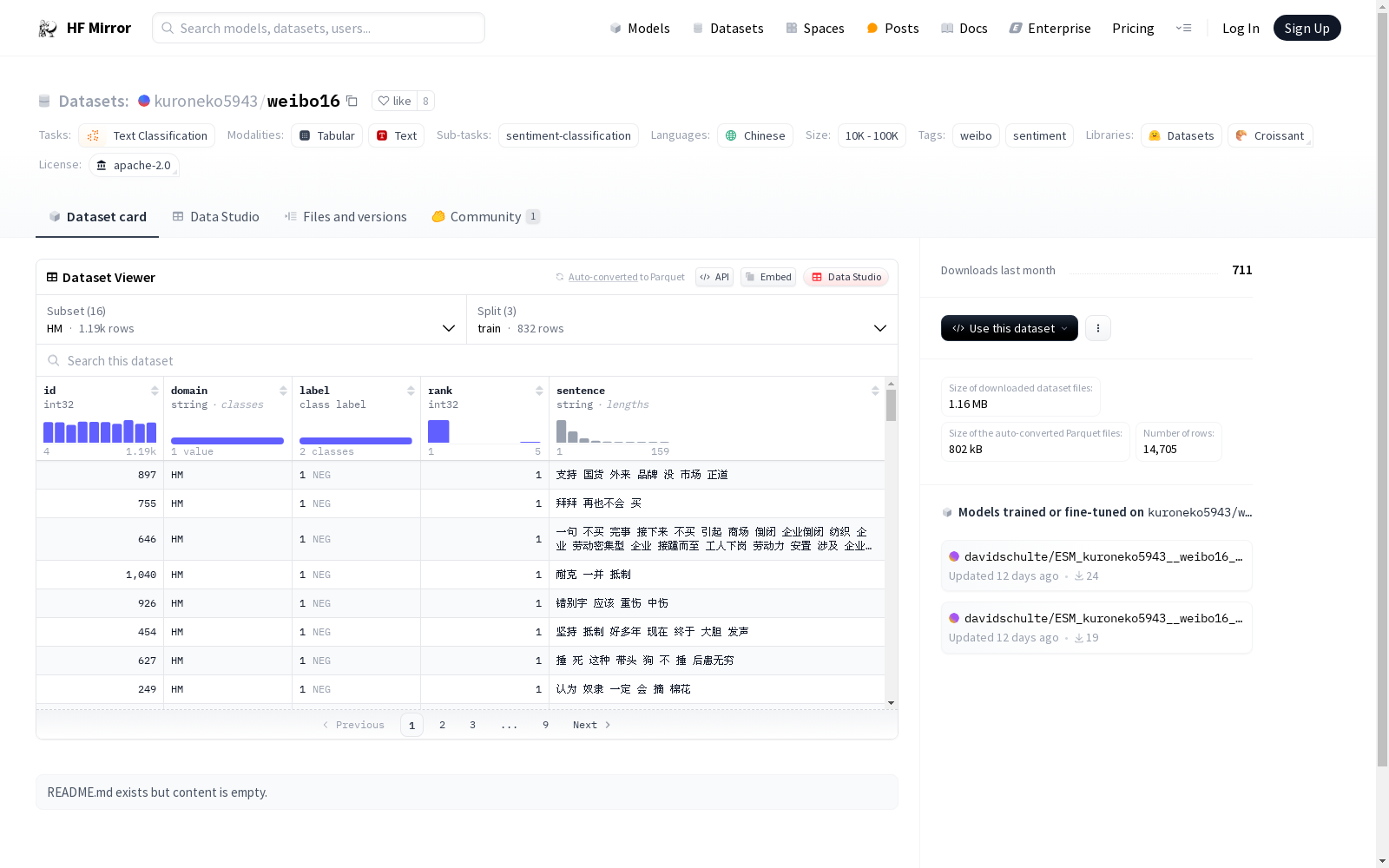
Task: Sort the domain column via its sort arrows
Action: pyautogui.click(x=283, y=391)
